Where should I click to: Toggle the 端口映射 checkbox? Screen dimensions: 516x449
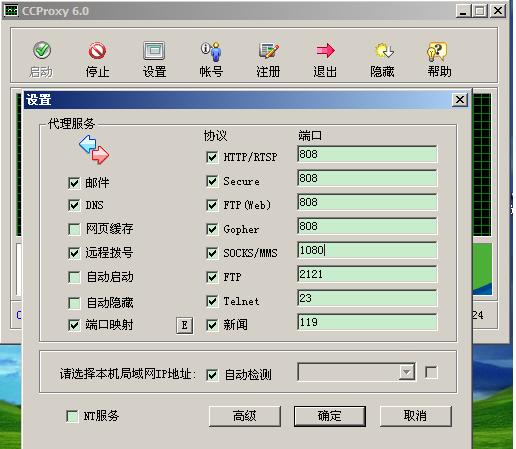tap(74, 325)
